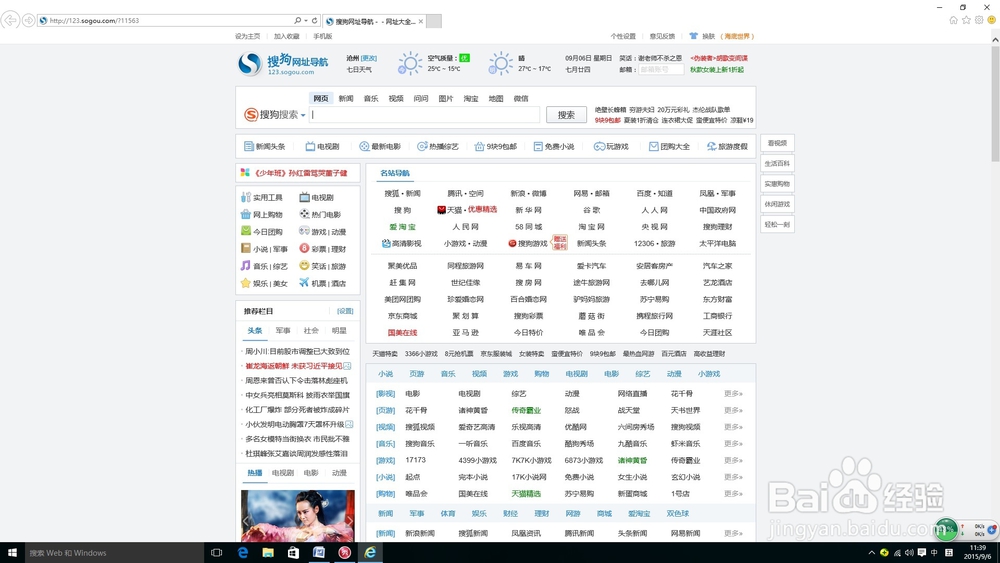Close the 搜狗网址导航 browser tab
The width and height of the screenshot is (1000, 563).
click(x=420, y=21)
